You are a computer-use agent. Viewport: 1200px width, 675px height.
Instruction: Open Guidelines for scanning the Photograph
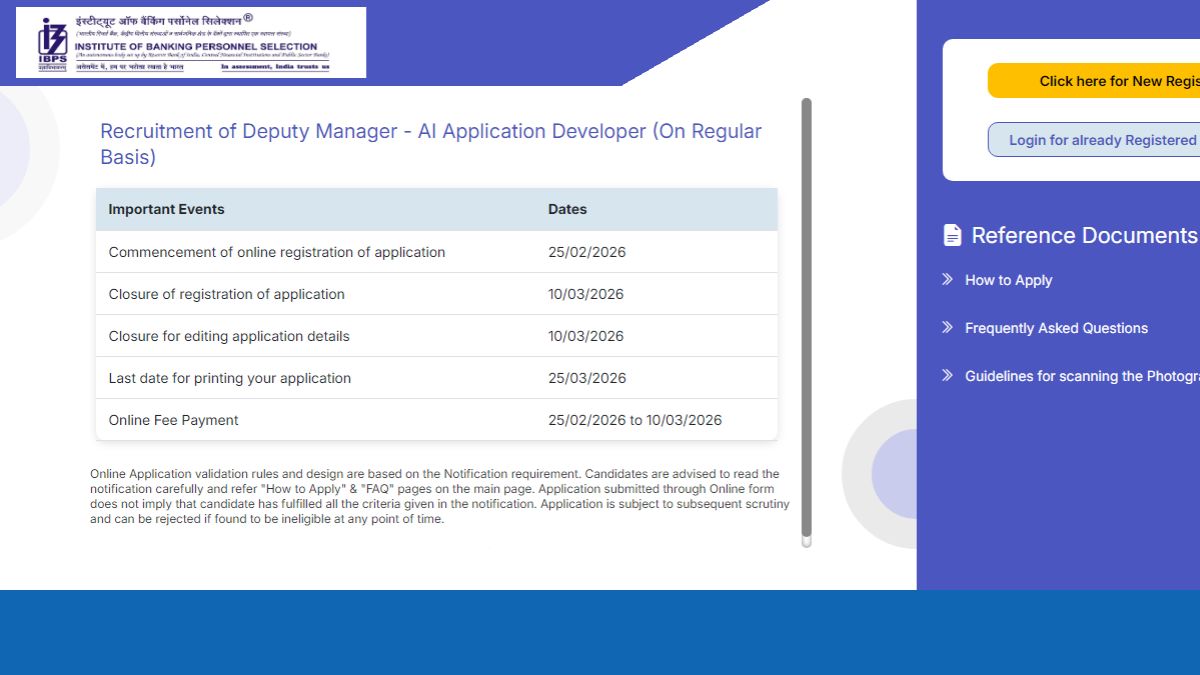coord(1082,376)
